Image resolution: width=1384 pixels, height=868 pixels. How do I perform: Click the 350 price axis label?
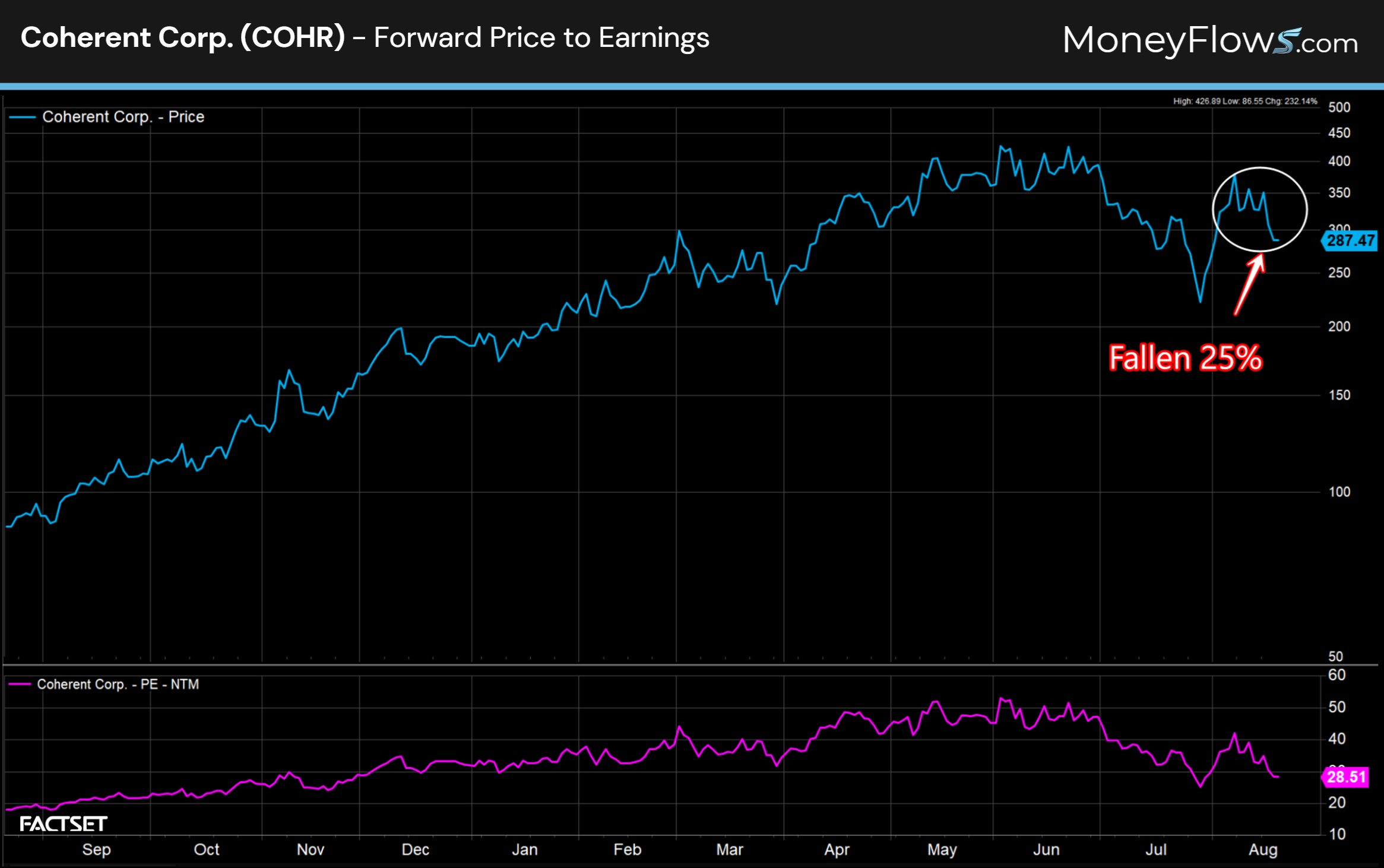(1339, 193)
